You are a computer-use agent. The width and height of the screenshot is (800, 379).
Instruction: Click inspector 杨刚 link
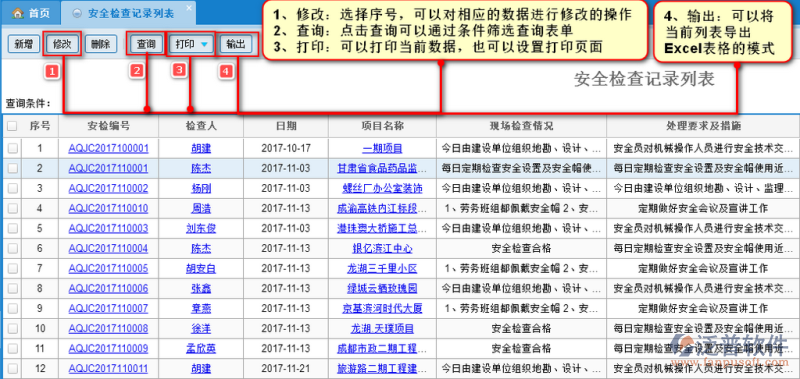[x=201, y=189]
